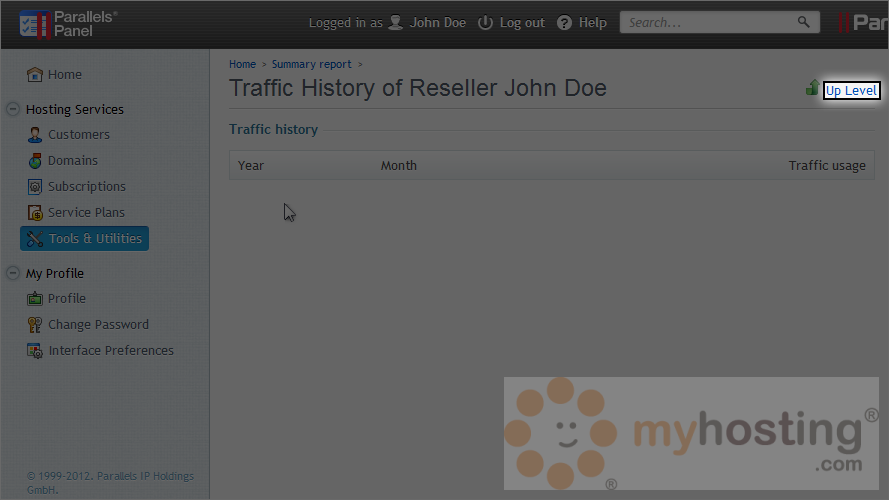Click the Traffic history section heading

pyautogui.click(x=273, y=129)
